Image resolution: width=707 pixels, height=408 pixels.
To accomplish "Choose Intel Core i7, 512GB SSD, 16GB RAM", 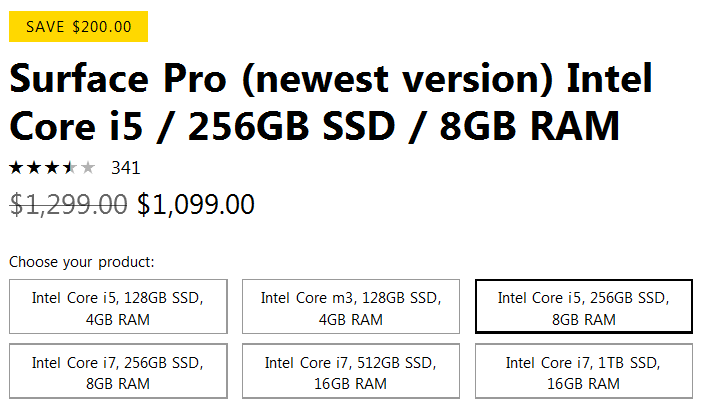I will point(350,372).
